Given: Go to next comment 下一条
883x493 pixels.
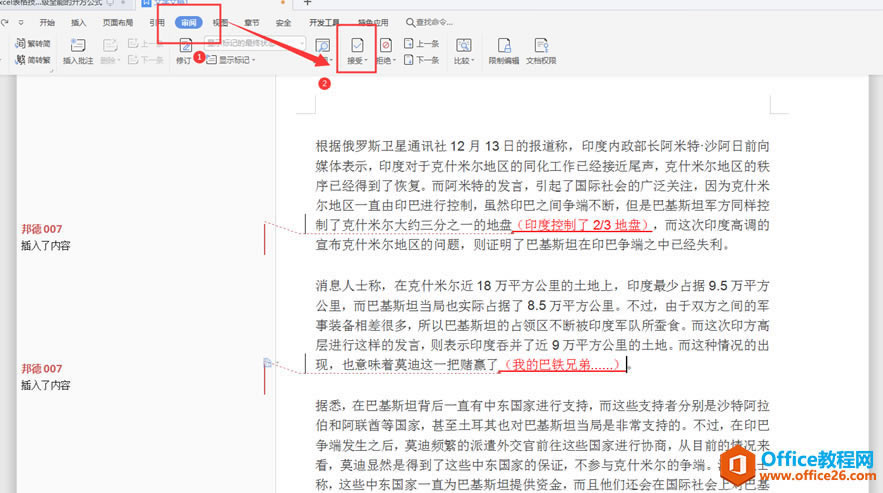Looking at the screenshot, I should (145, 60).
